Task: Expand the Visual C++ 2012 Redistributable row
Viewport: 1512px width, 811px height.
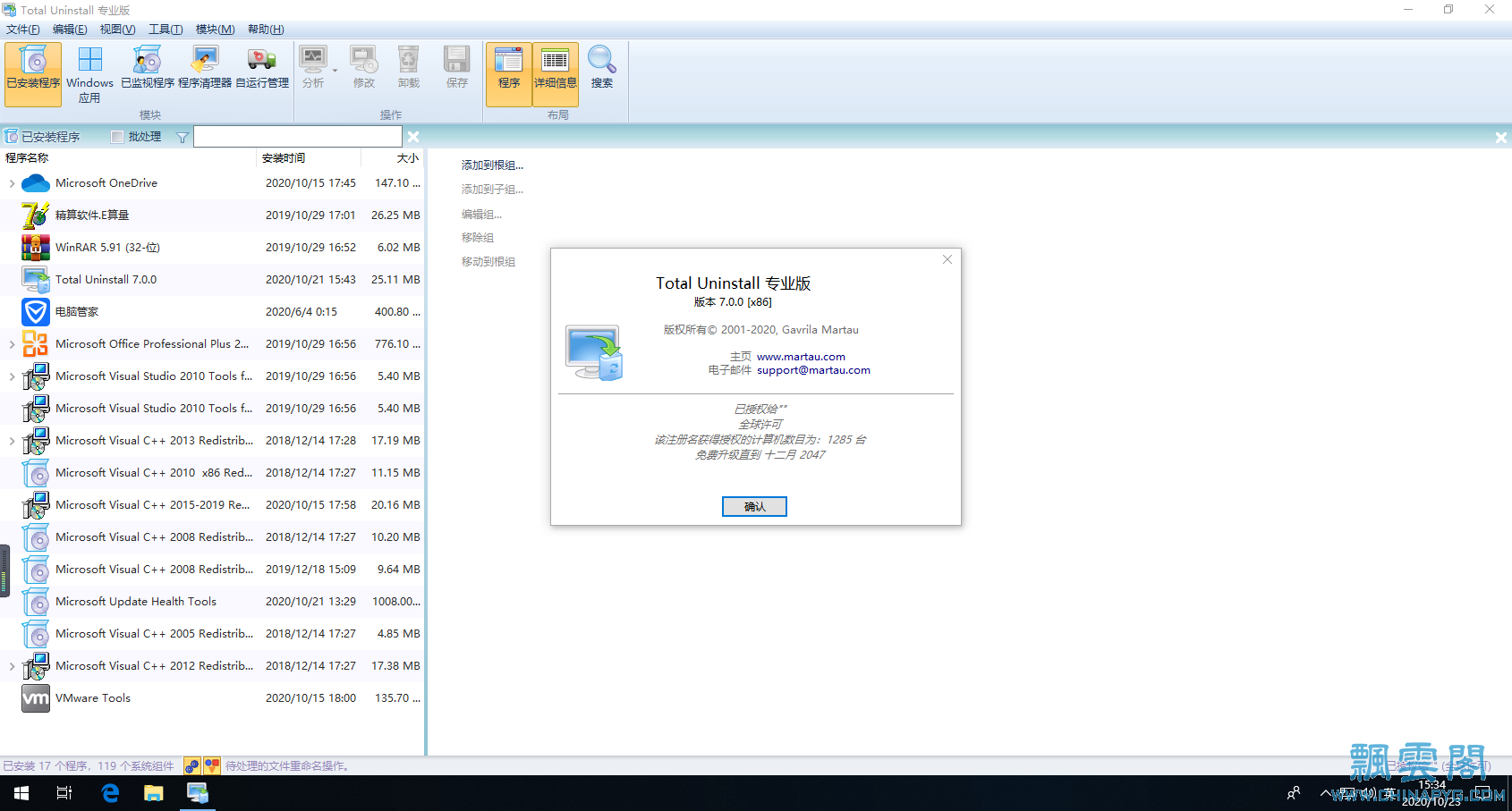Action: (12, 666)
